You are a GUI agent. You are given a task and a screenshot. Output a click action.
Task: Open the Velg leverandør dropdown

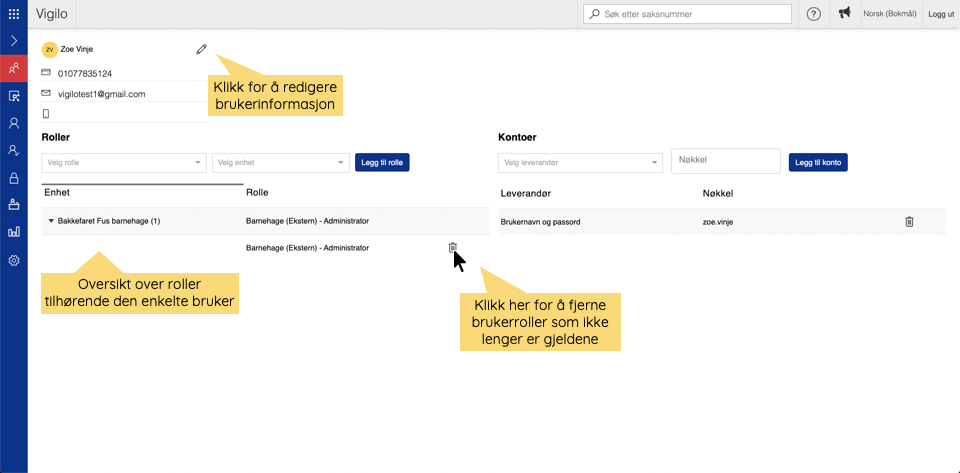[580, 162]
